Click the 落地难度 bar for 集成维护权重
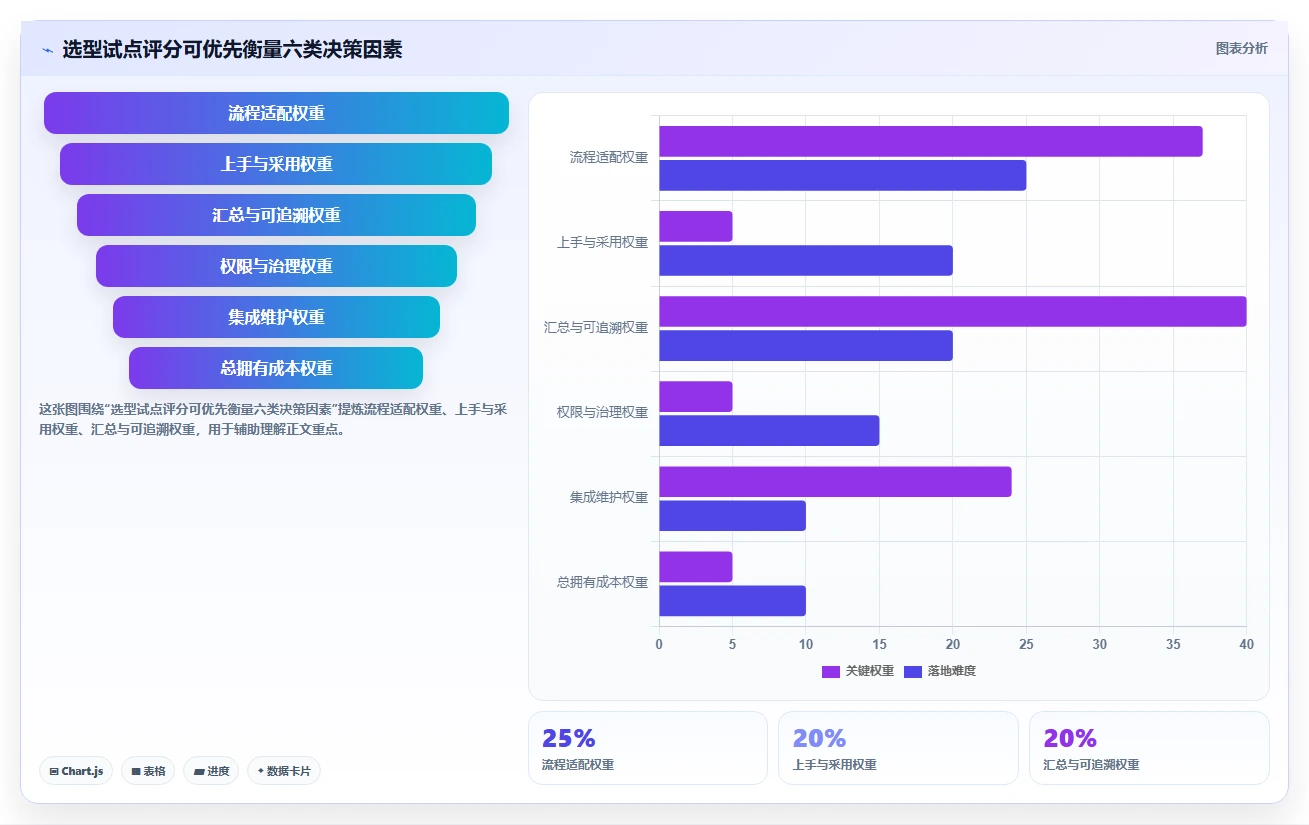This screenshot has width=1309, height=825. click(x=732, y=515)
